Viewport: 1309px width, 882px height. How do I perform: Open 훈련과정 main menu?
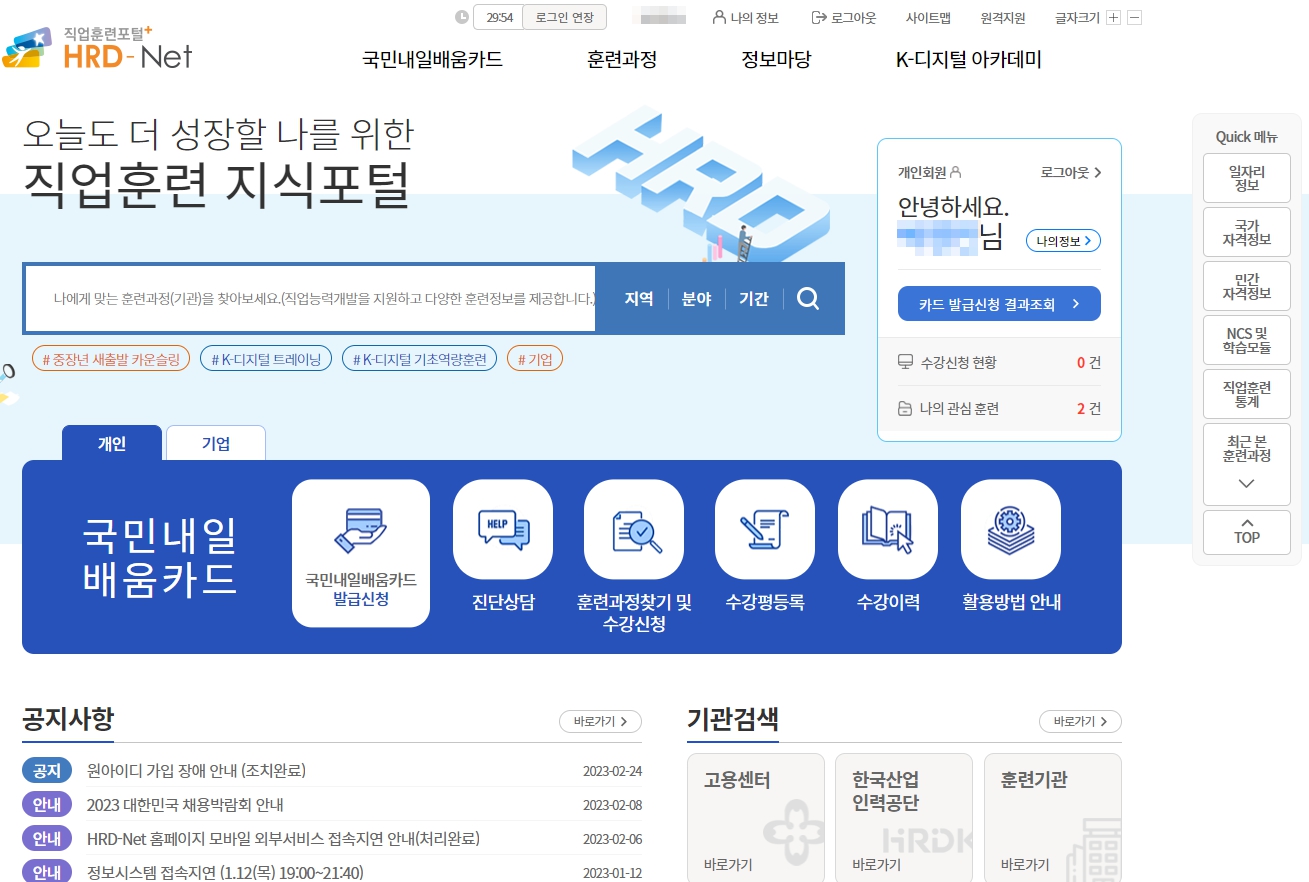[622, 59]
